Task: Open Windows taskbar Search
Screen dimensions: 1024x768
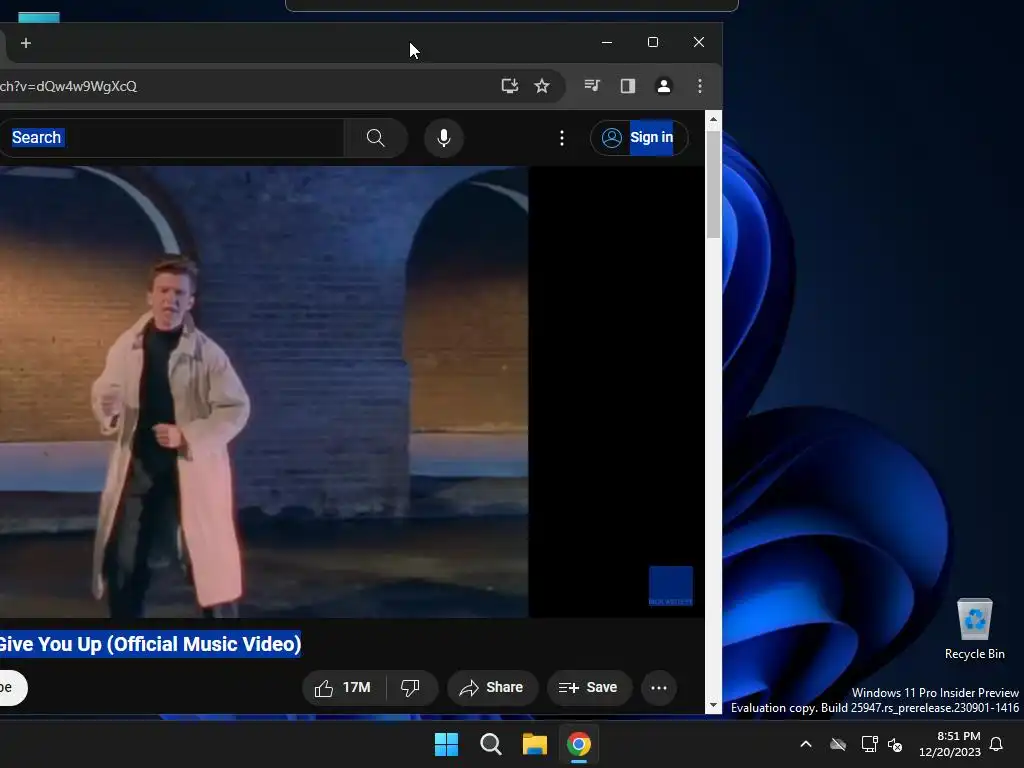Action: (490, 744)
